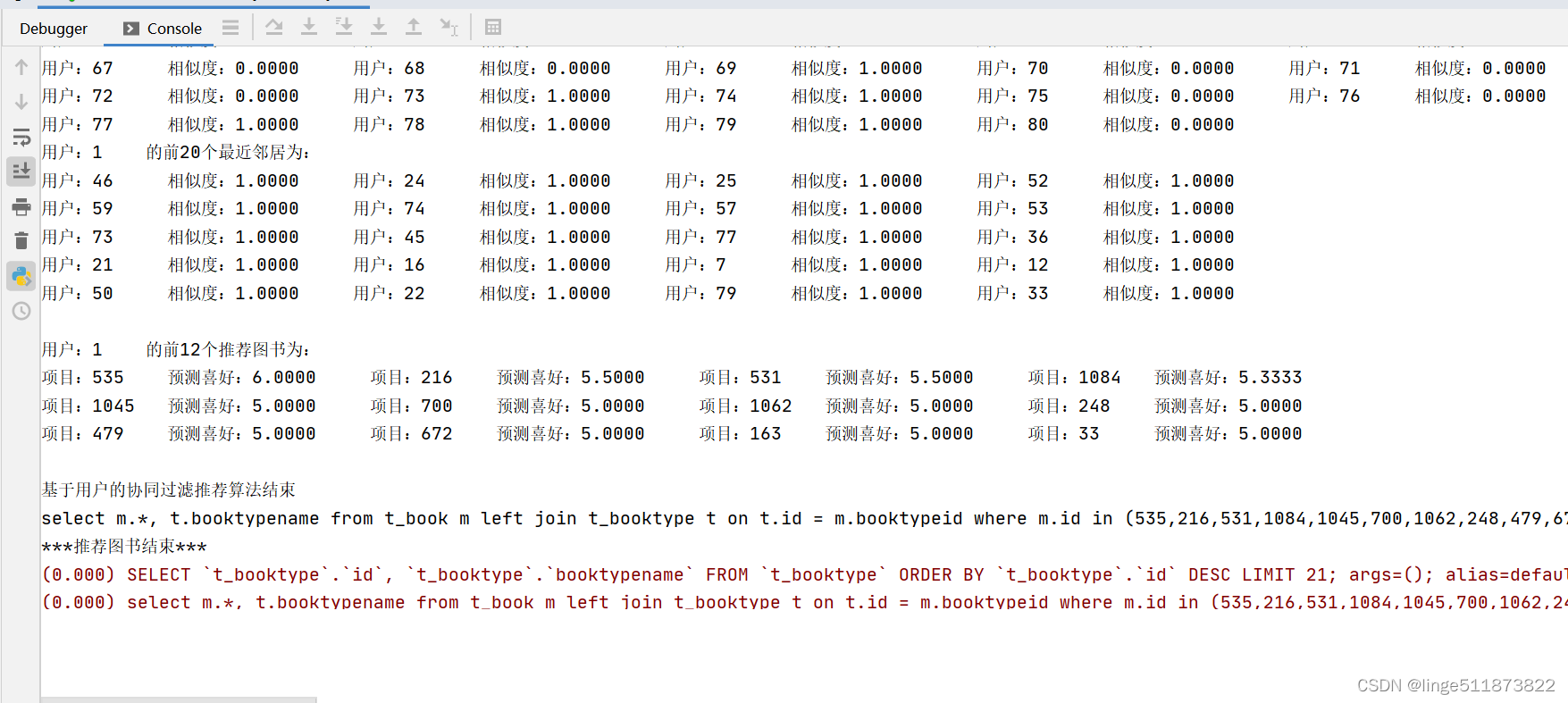Image resolution: width=1568 pixels, height=703 pixels.
Task: Toggle Scroll to End of console
Action: pos(21,171)
